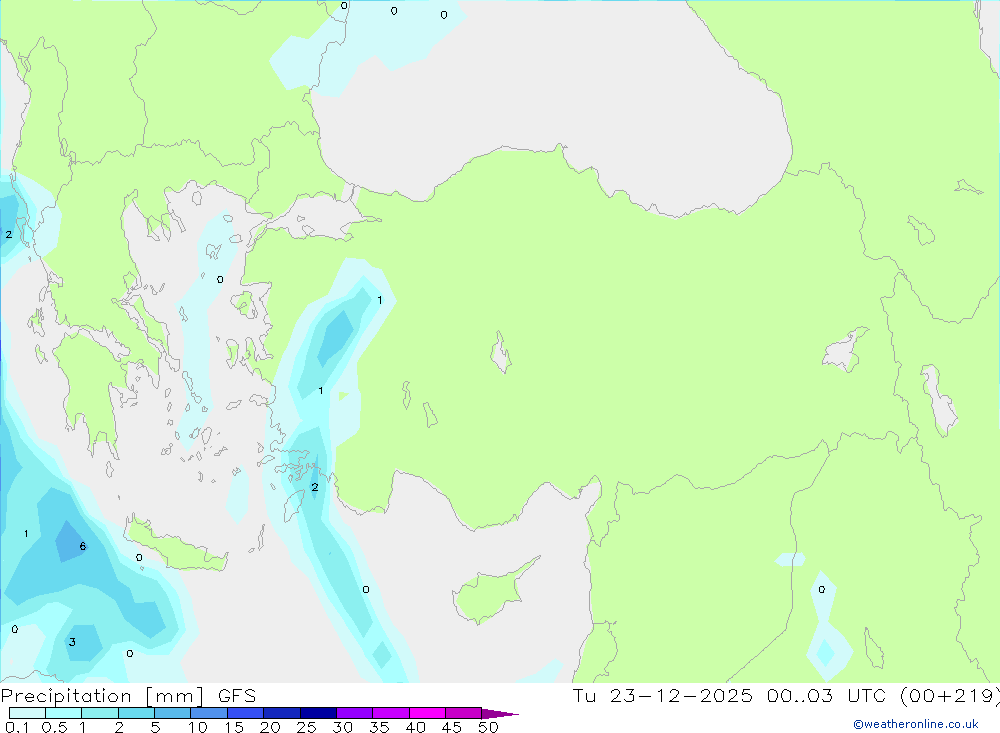Click the '(00+219)' forecast offset text
Image resolution: width=1000 pixels, height=733 pixels.
pyautogui.click(x=950, y=695)
